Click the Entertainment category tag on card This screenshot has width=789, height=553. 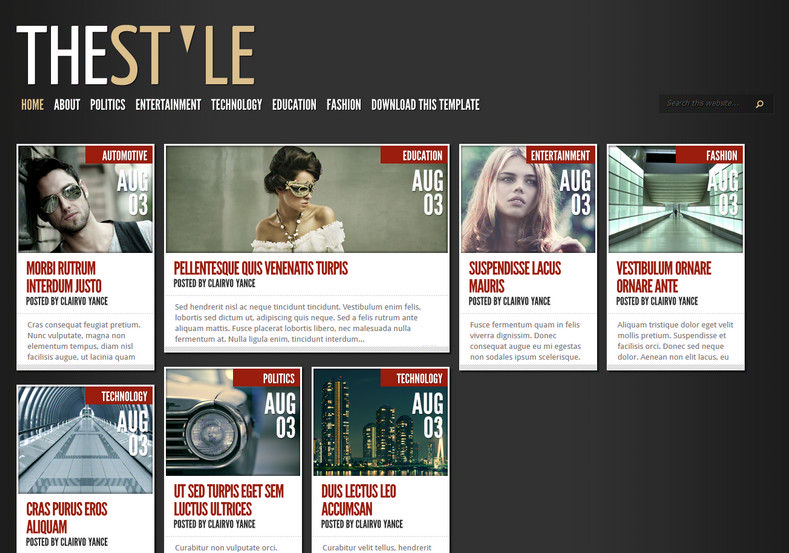point(561,155)
